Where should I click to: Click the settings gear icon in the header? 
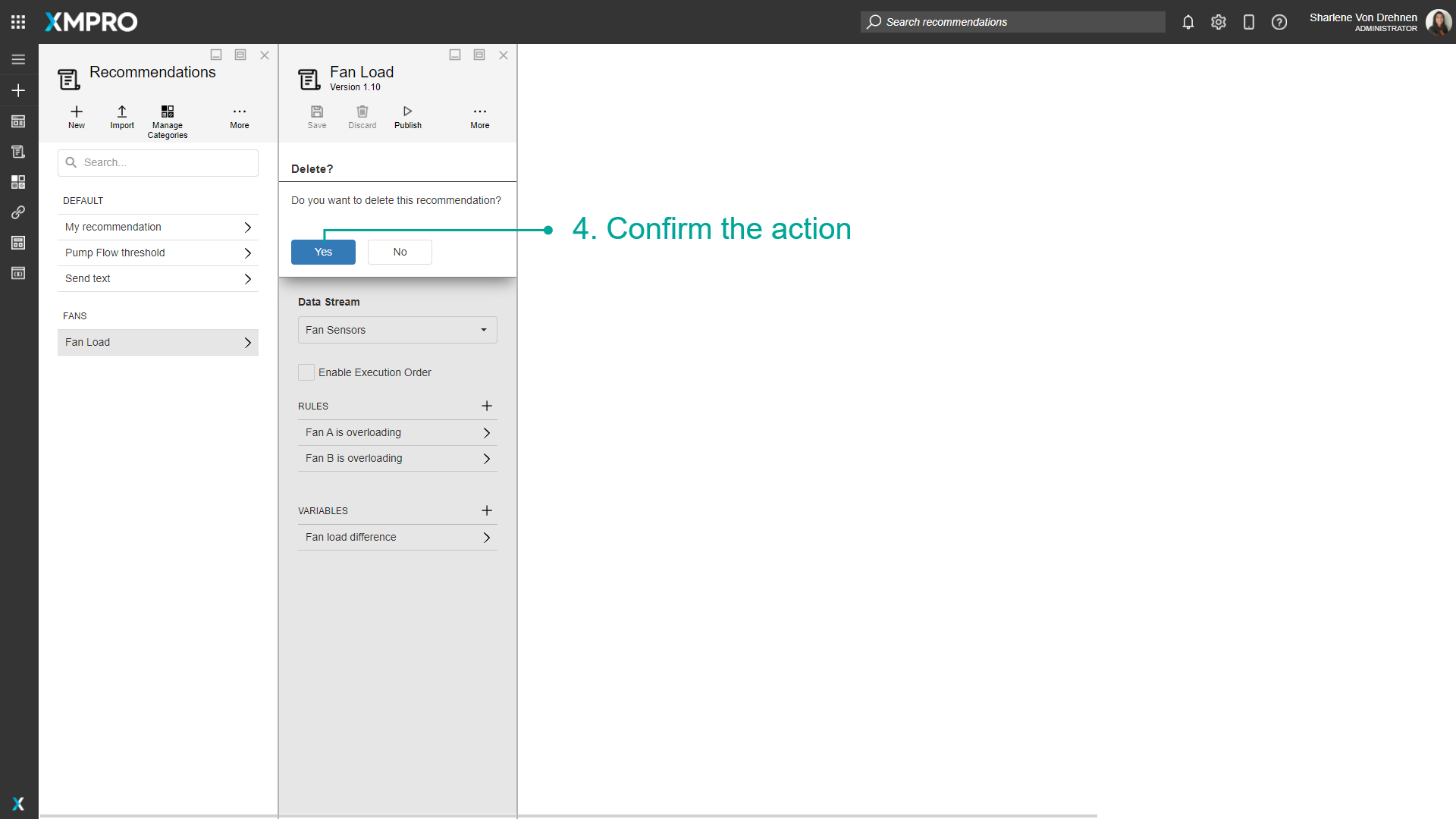point(1219,22)
